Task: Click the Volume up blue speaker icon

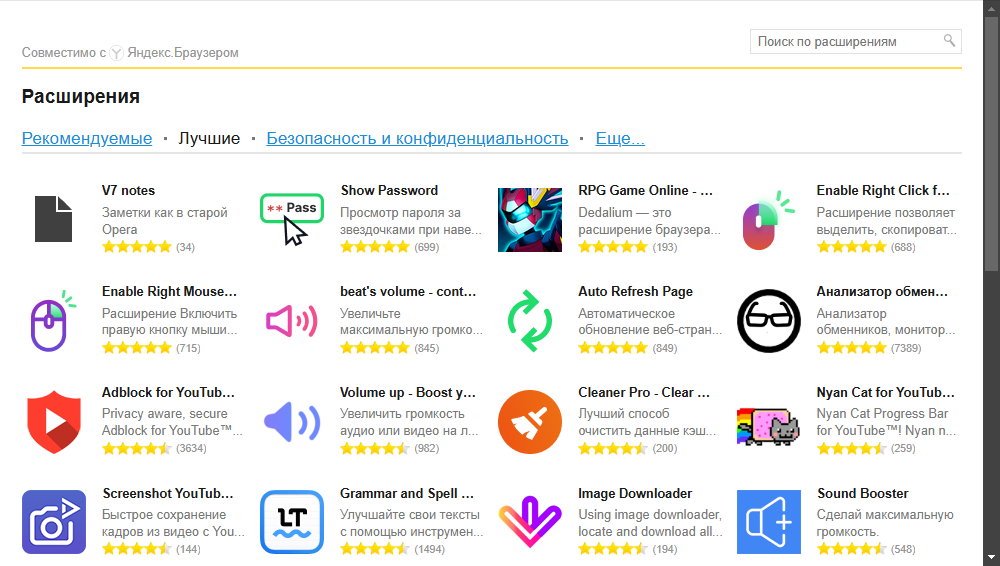Action: click(x=292, y=422)
